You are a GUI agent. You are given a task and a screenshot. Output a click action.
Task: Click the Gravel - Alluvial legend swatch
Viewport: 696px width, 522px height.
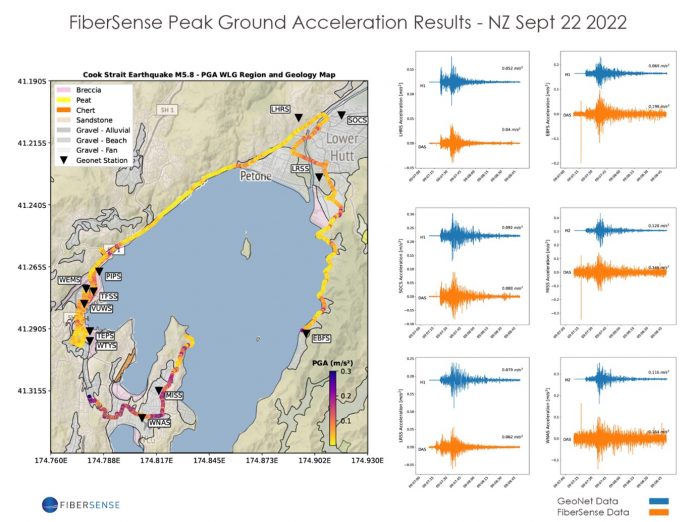point(64,130)
